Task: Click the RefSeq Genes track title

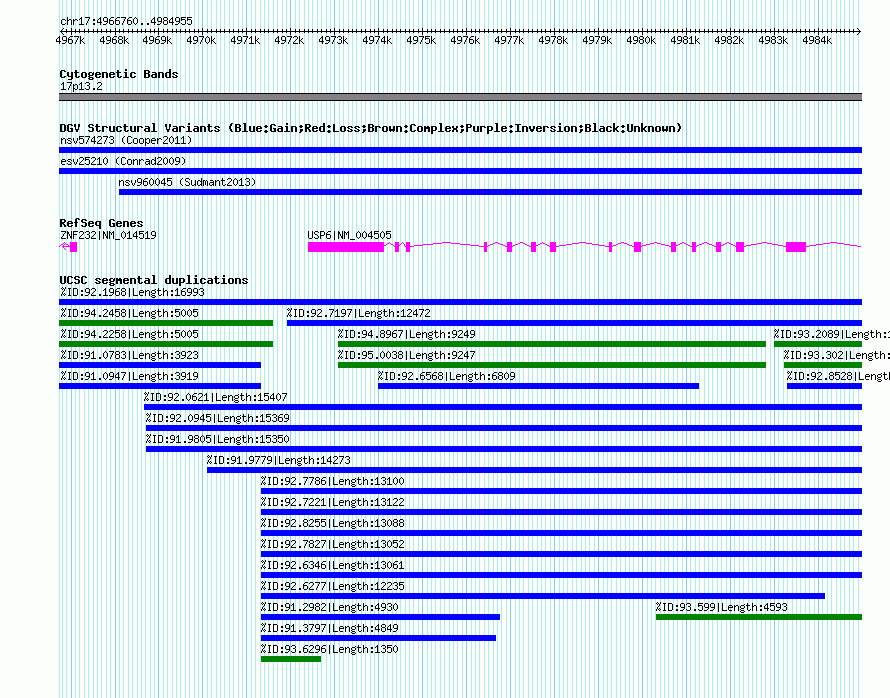Action: click(102, 223)
